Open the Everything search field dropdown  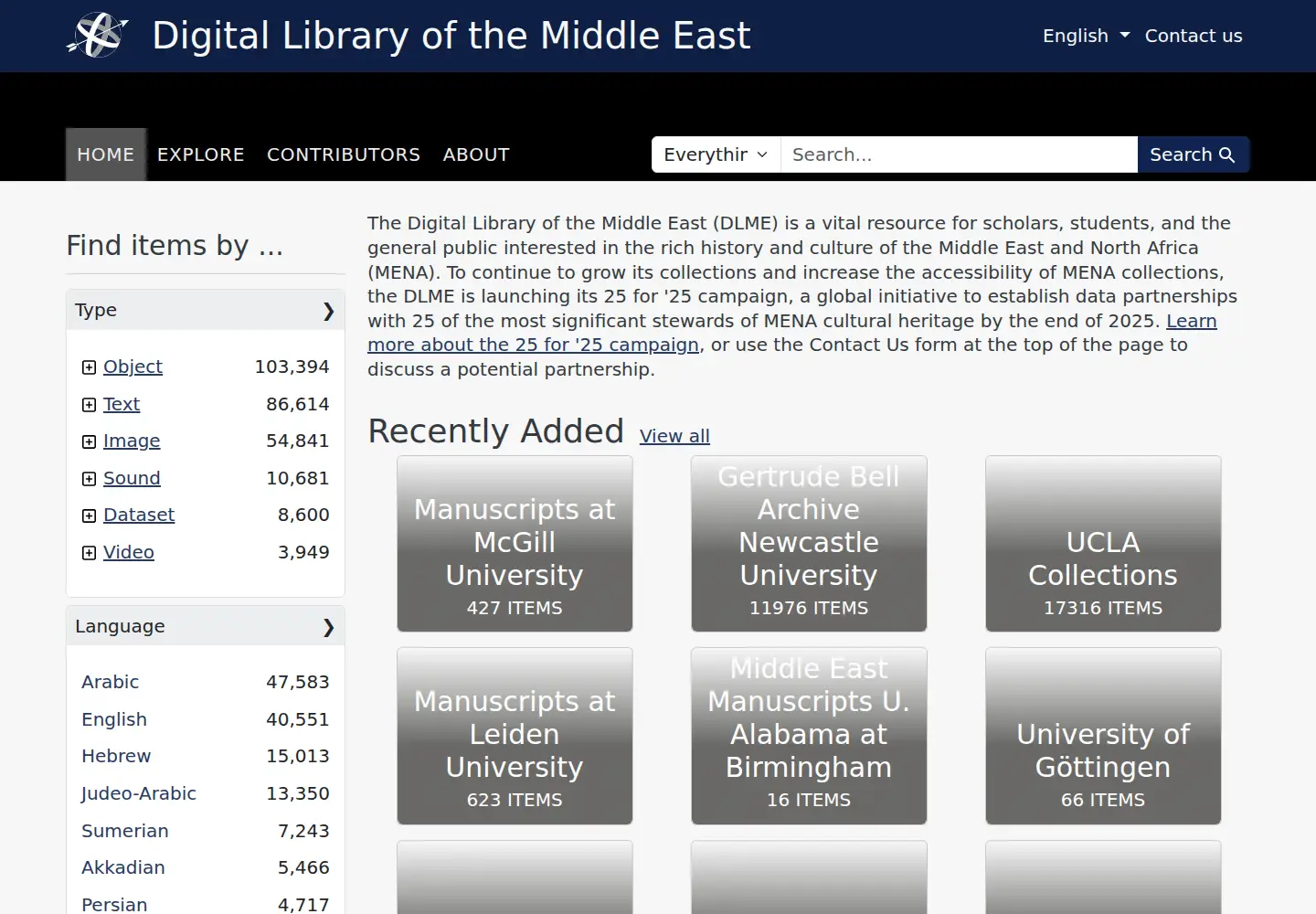[x=716, y=154]
